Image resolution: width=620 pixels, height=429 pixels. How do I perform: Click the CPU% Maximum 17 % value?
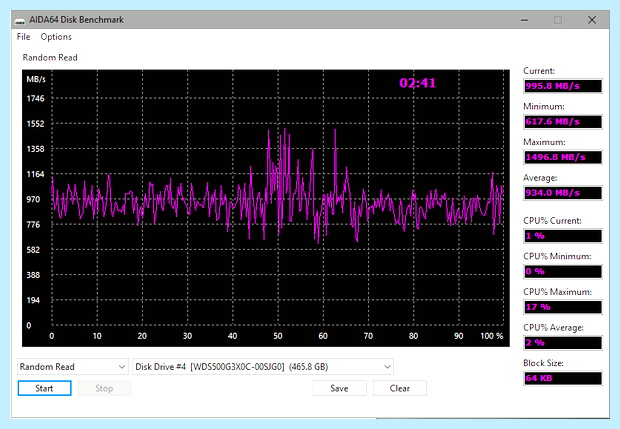point(563,307)
